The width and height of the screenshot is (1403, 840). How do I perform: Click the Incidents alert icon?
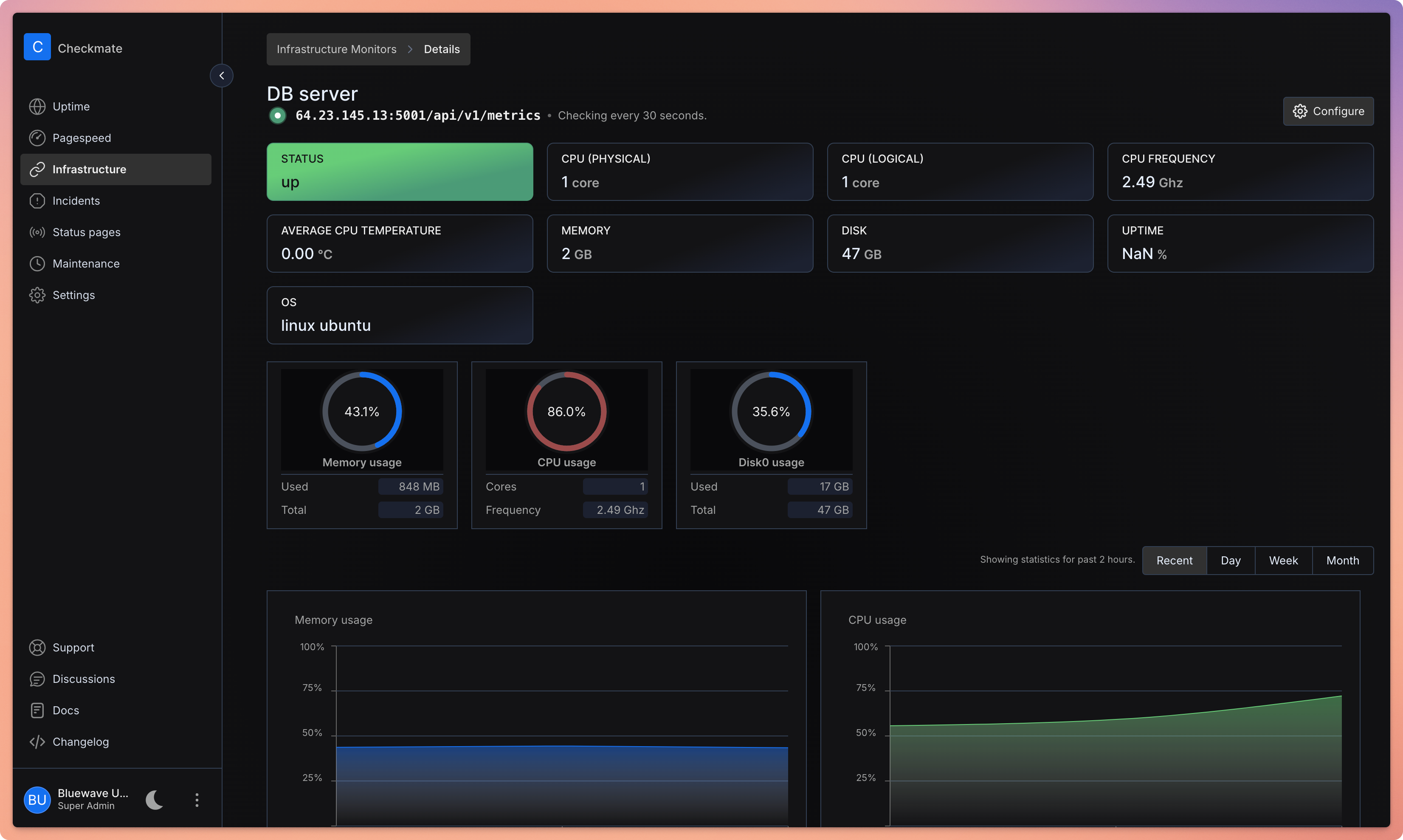tap(37, 200)
